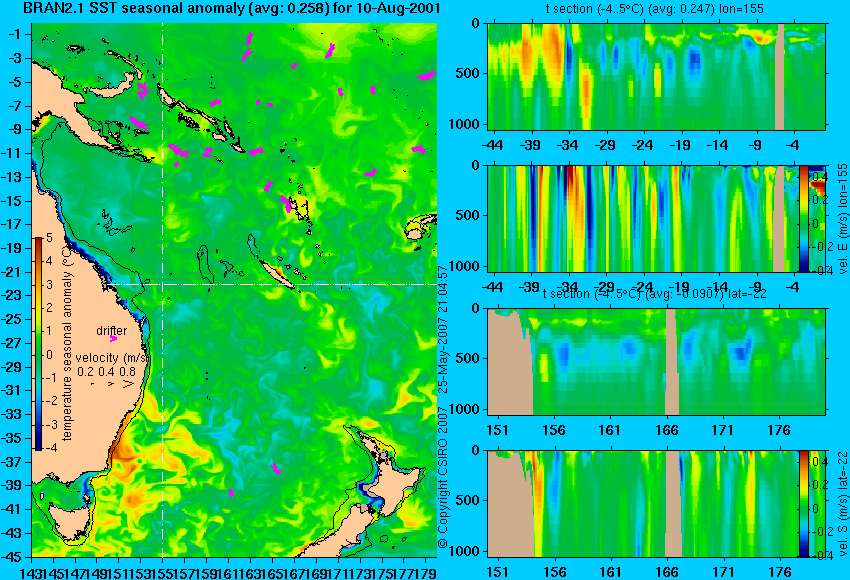Click the horizontal lat=-22 dashed line on map

click(271, 284)
